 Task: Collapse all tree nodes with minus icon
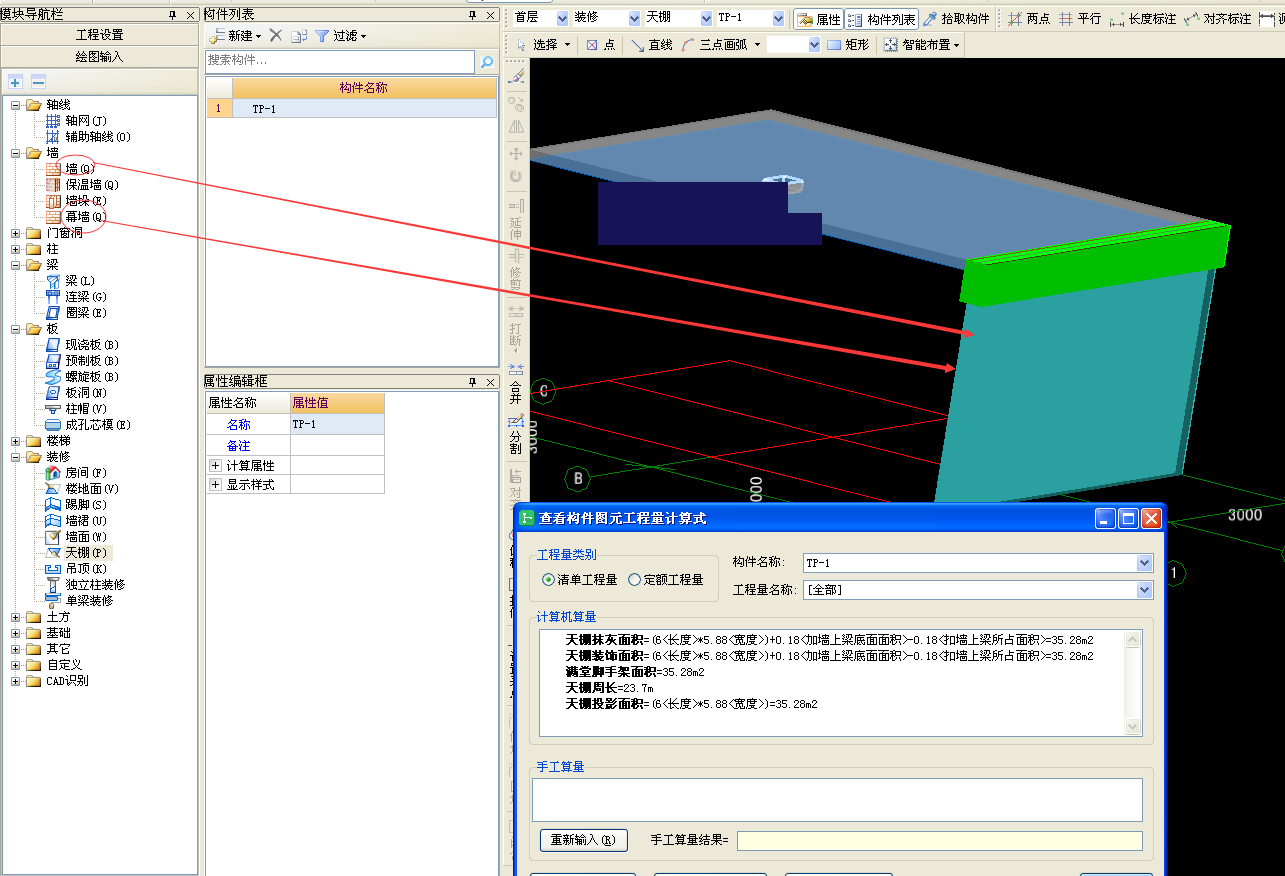[38, 82]
